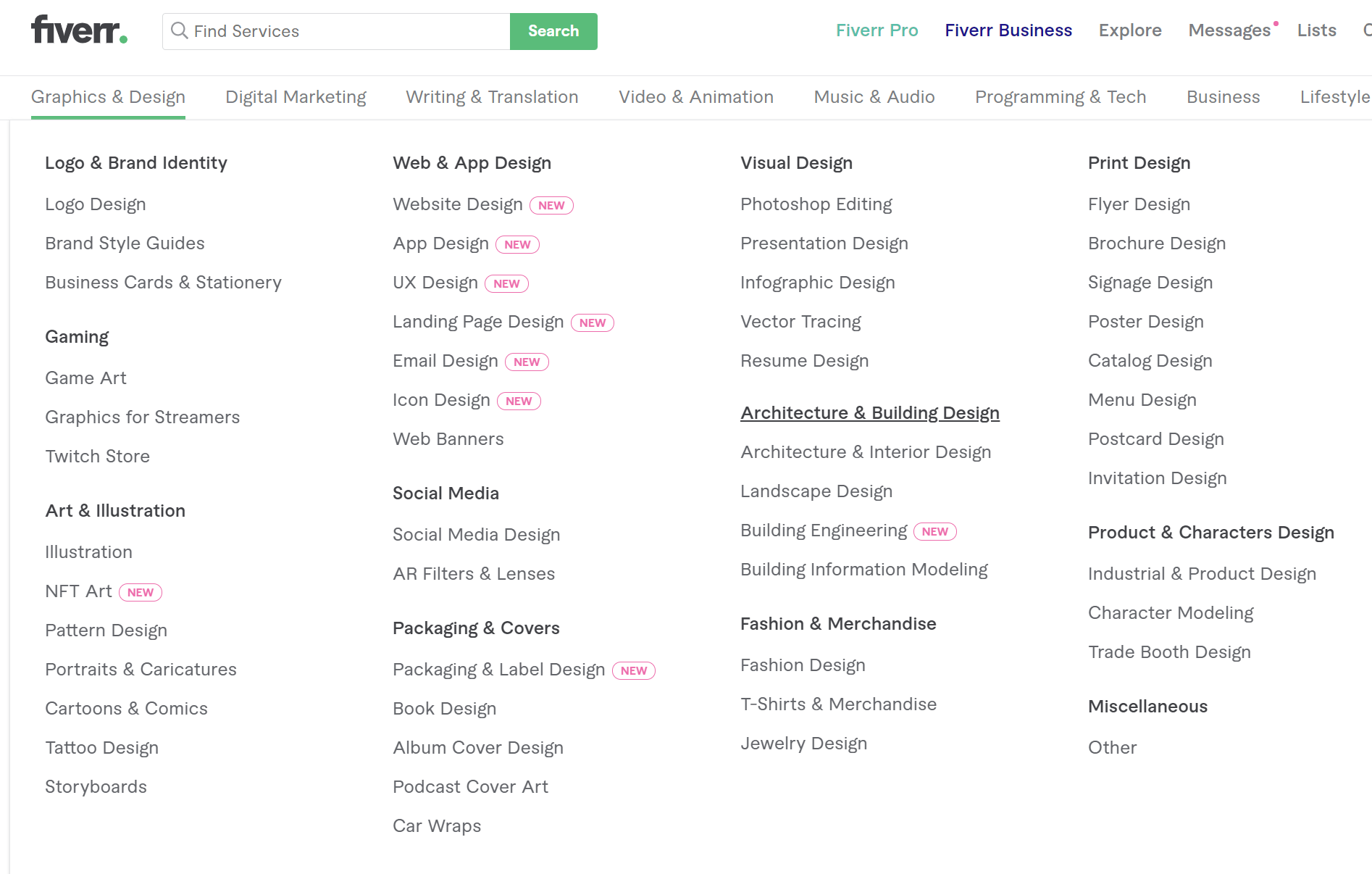
Task: Open Jewelry Design subcategory
Action: [x=803, y=744]
